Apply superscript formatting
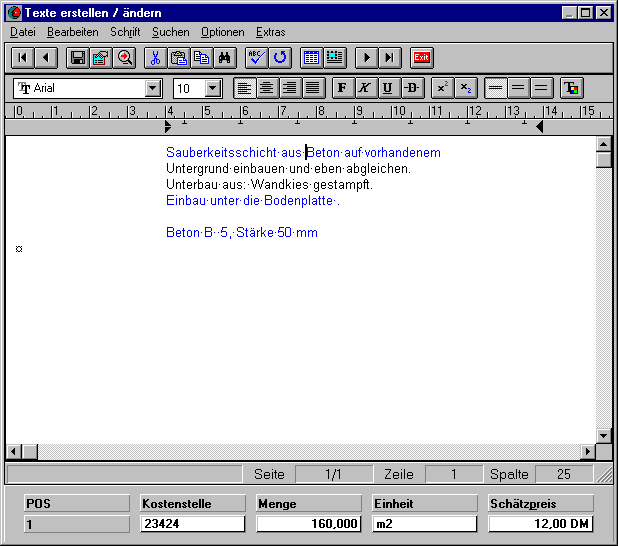Image resolution: width=618 pixels, height=546 pixels. (x=442, y=88)
